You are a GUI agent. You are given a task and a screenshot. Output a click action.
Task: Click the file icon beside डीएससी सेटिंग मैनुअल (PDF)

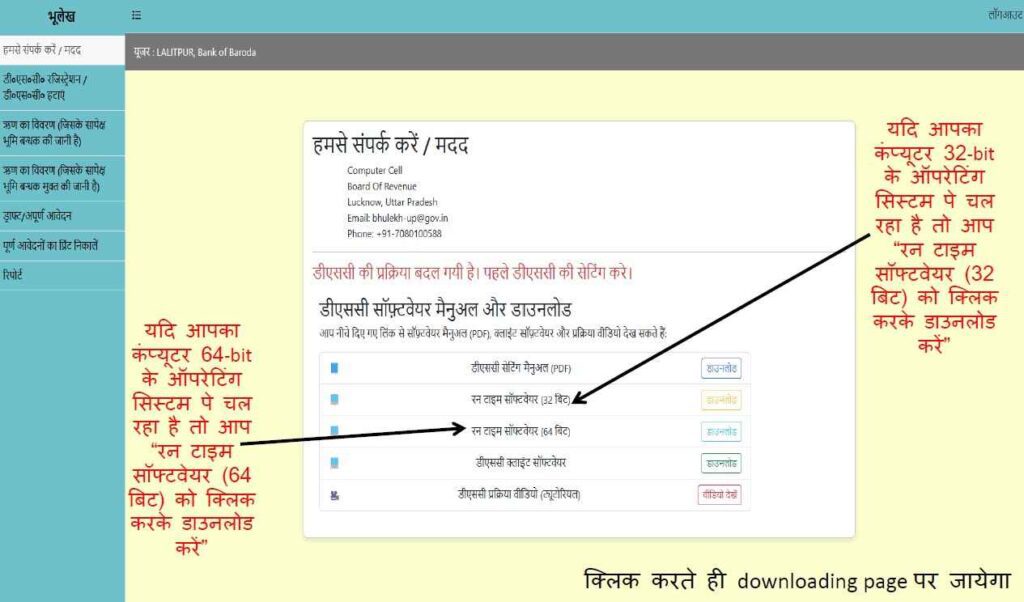[334, 368]
